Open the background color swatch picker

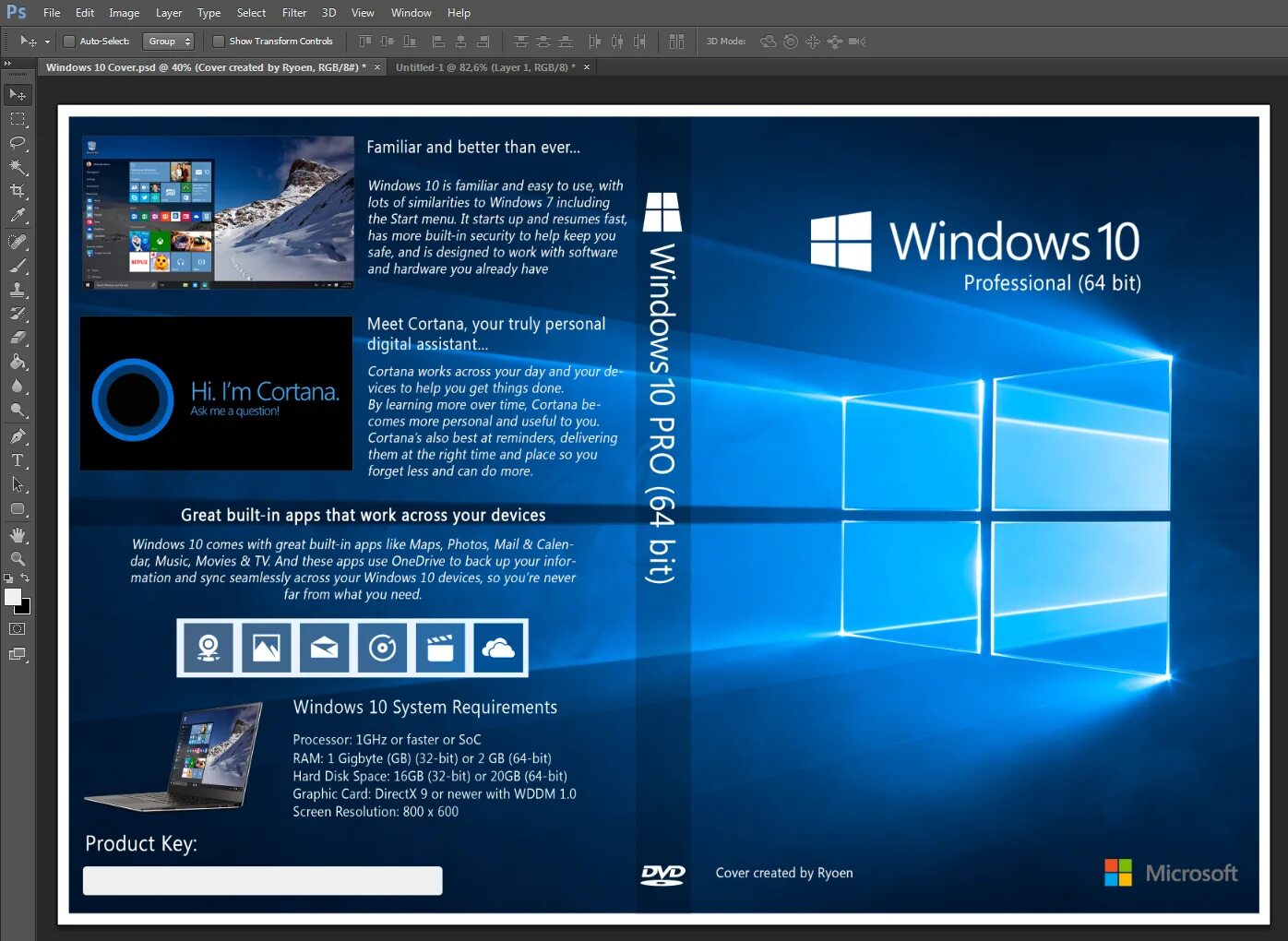tap(25, 608)
